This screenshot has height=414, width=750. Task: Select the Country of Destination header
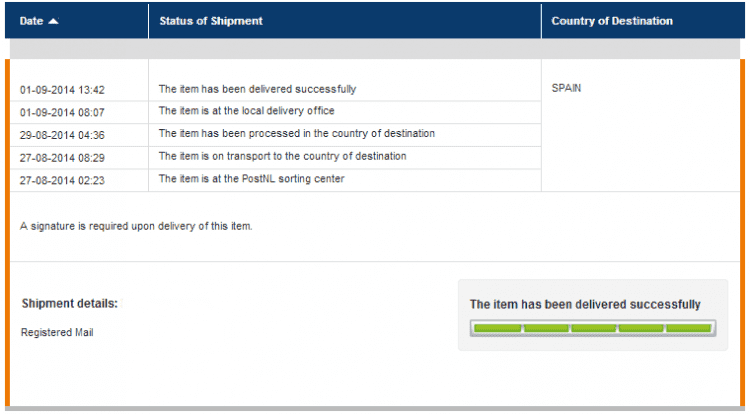[643, 21]
